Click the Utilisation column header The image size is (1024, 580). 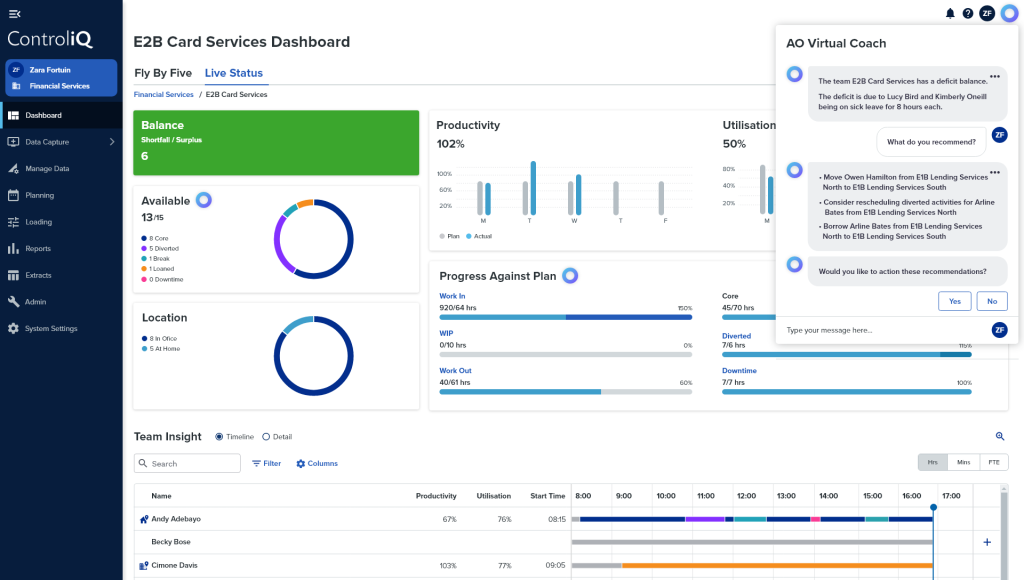pyautogui.click(x=493, y=496)
